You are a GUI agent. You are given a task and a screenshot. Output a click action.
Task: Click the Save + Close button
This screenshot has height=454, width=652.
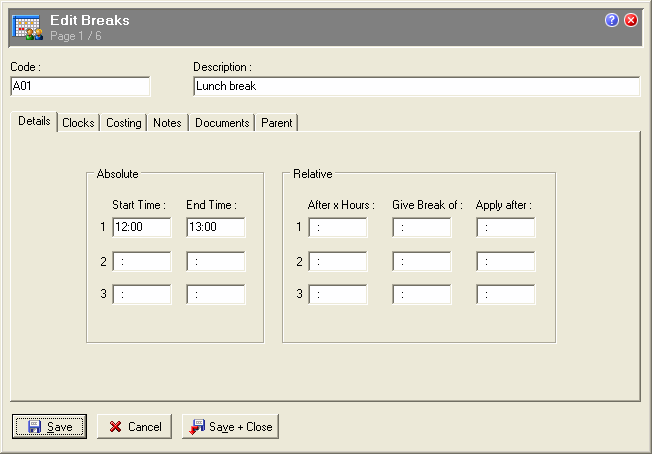pos(230,427)
